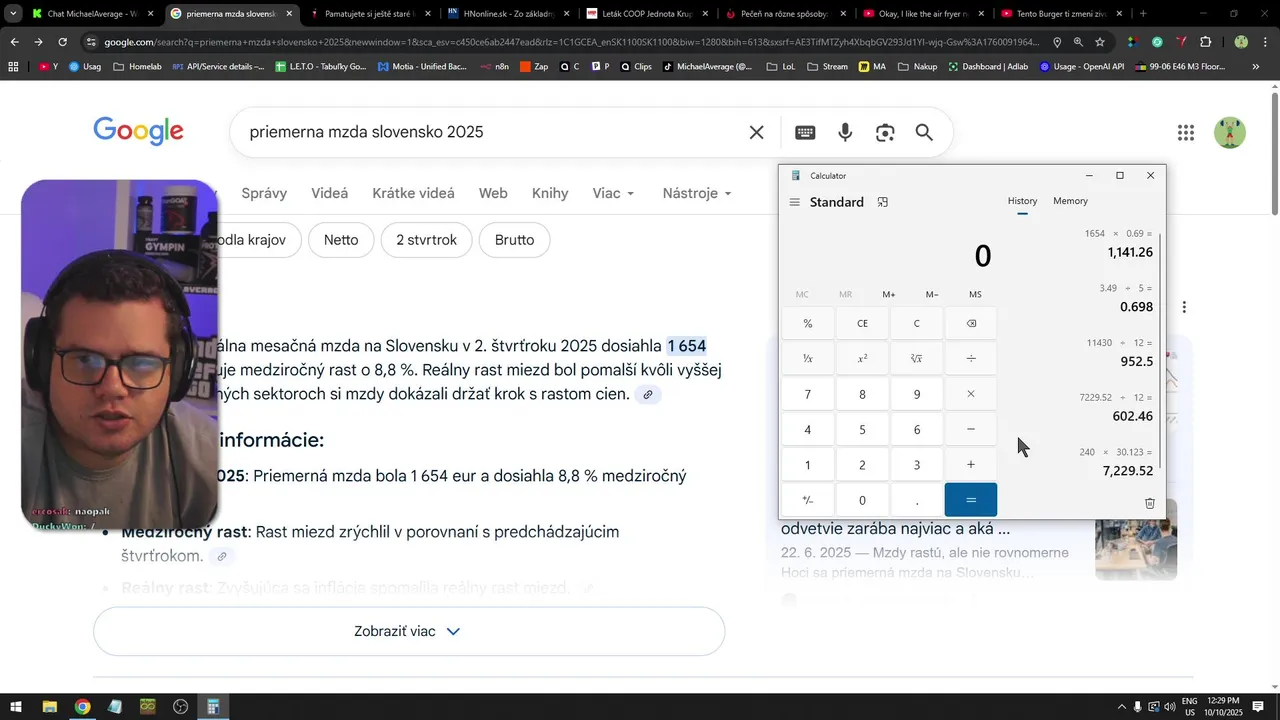This screenshot has height=720, width=1280.
Task: Go back in Chrome
Action: pos(14,42)
